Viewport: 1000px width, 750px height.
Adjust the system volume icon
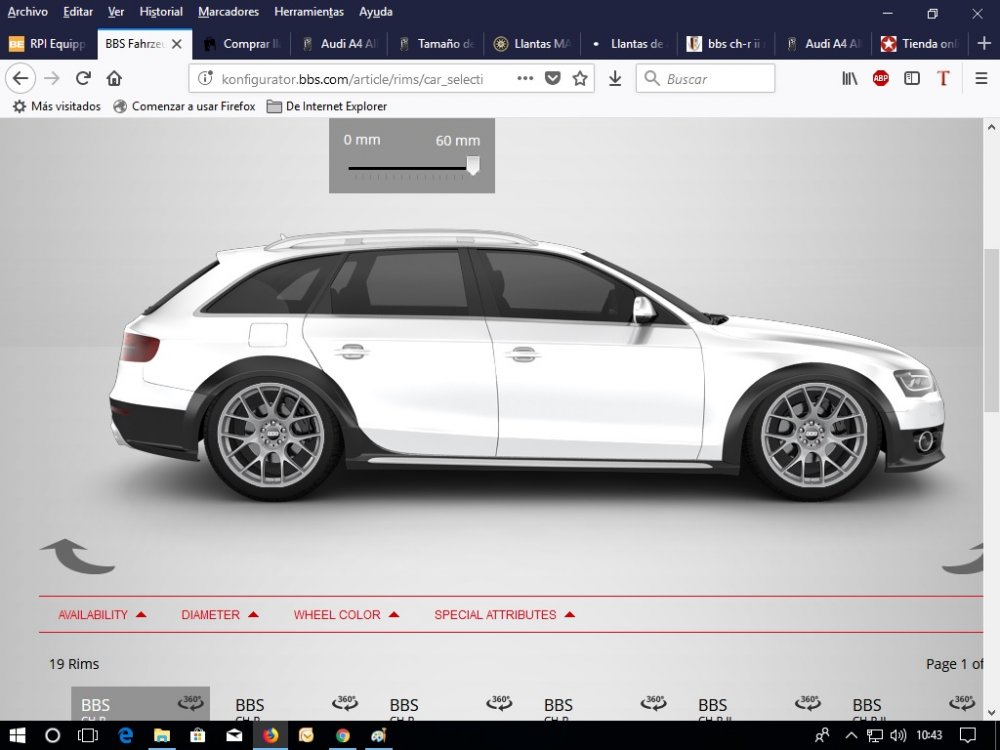[898, 735]
